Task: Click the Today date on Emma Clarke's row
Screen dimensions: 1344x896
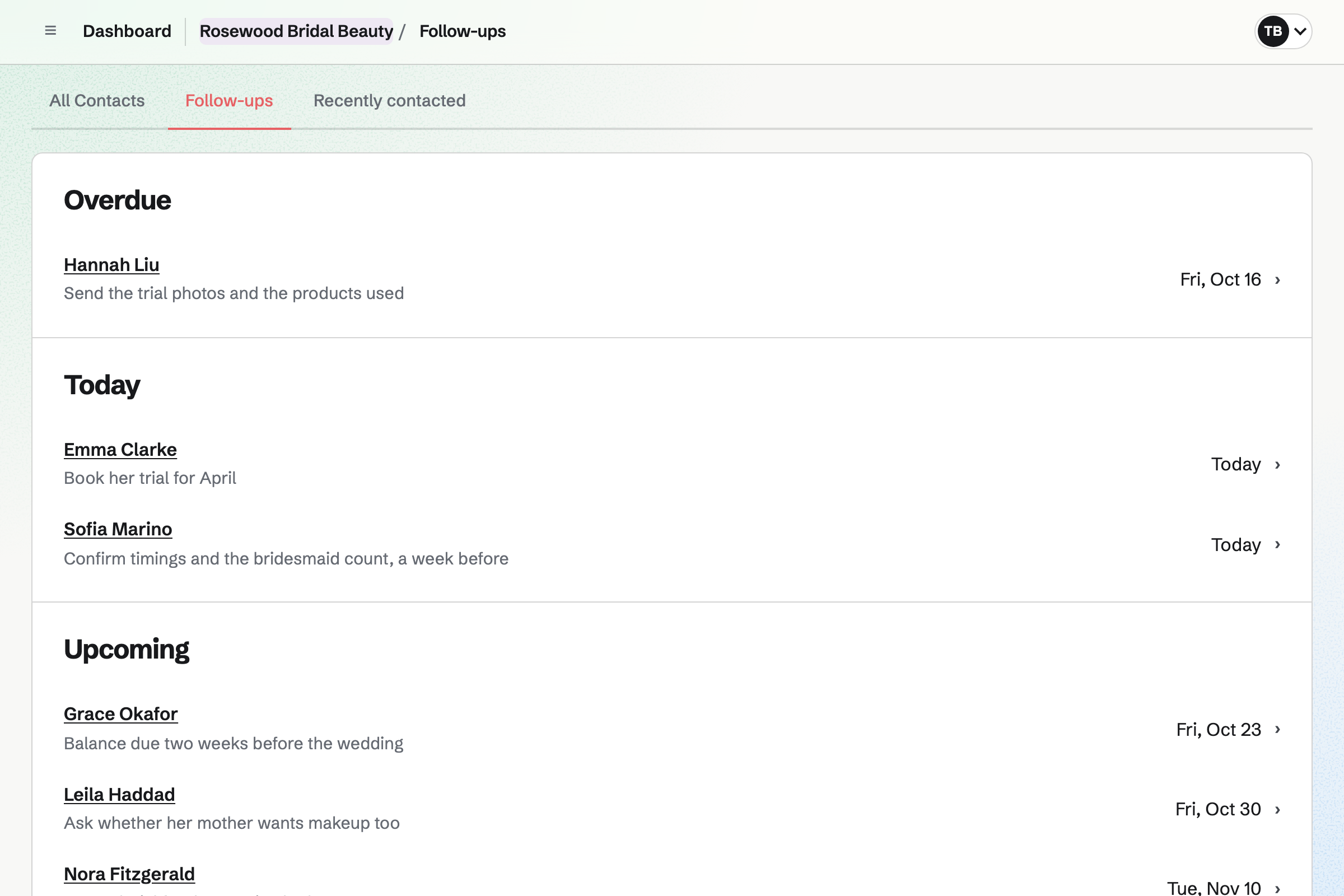Action: point(1236,465)
